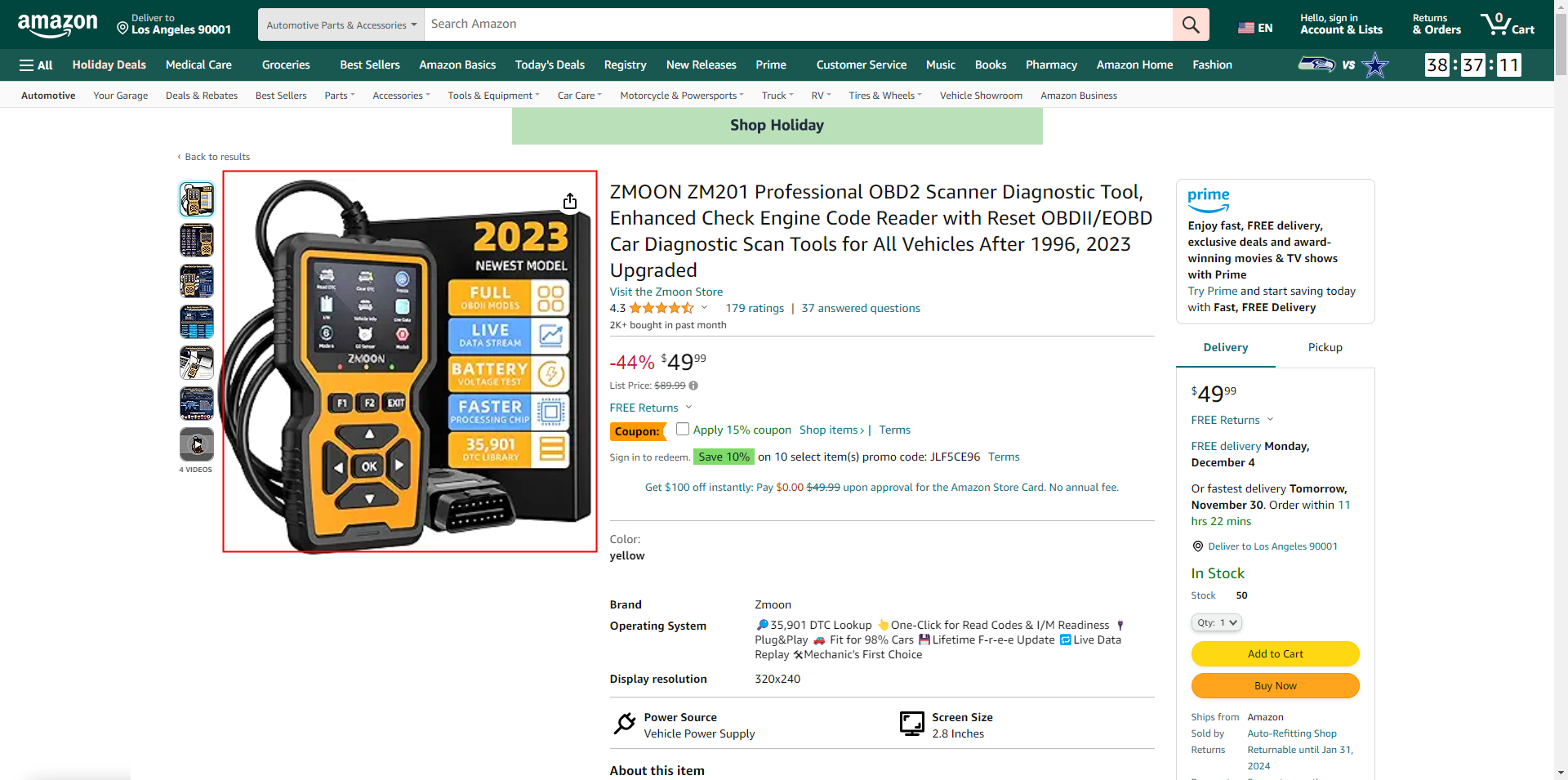Screen dimensions: 1568x780
Task: Open Returns & Orders
Action: click(1437, 25)
